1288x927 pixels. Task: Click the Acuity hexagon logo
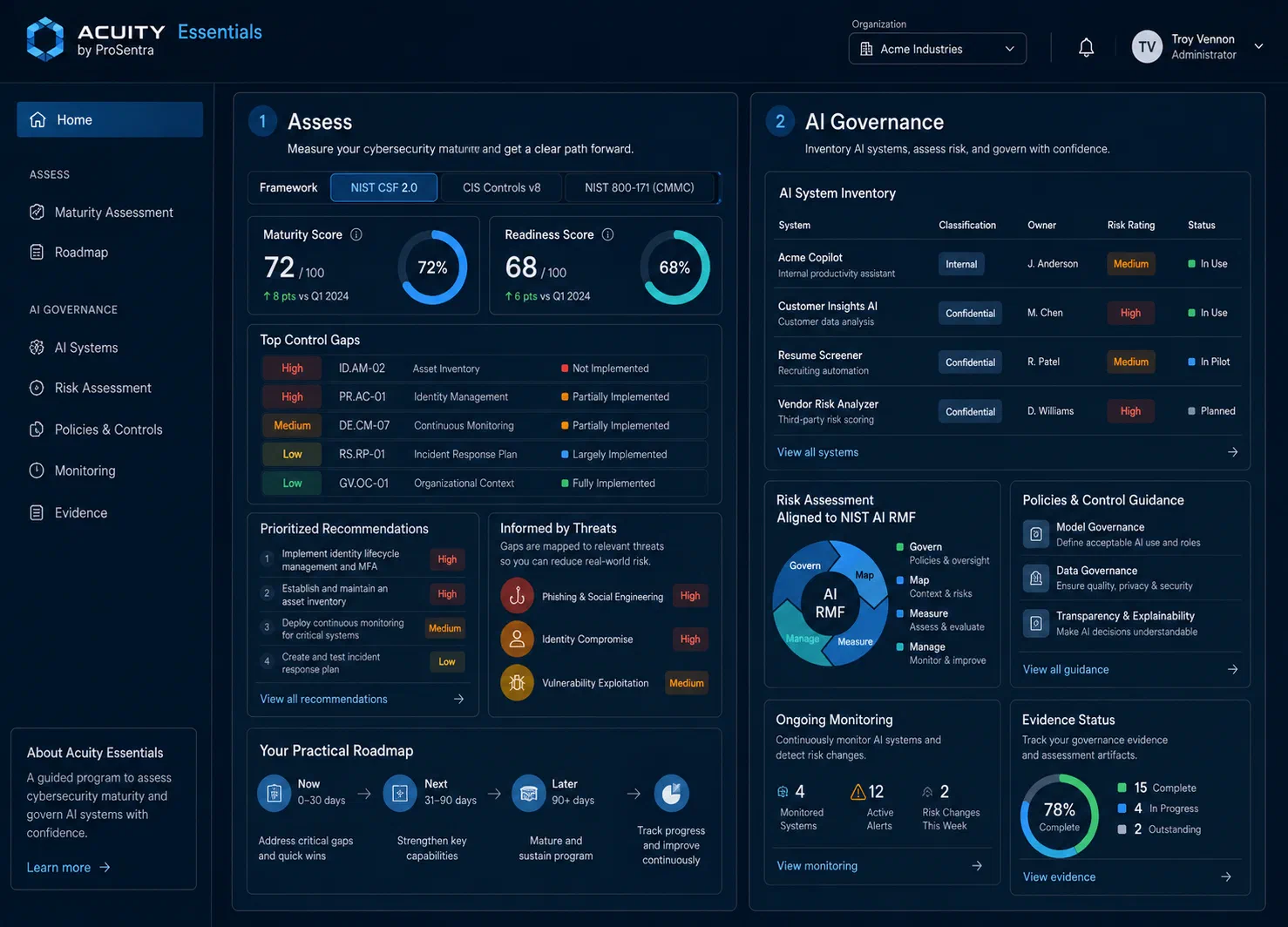point(45,39)
